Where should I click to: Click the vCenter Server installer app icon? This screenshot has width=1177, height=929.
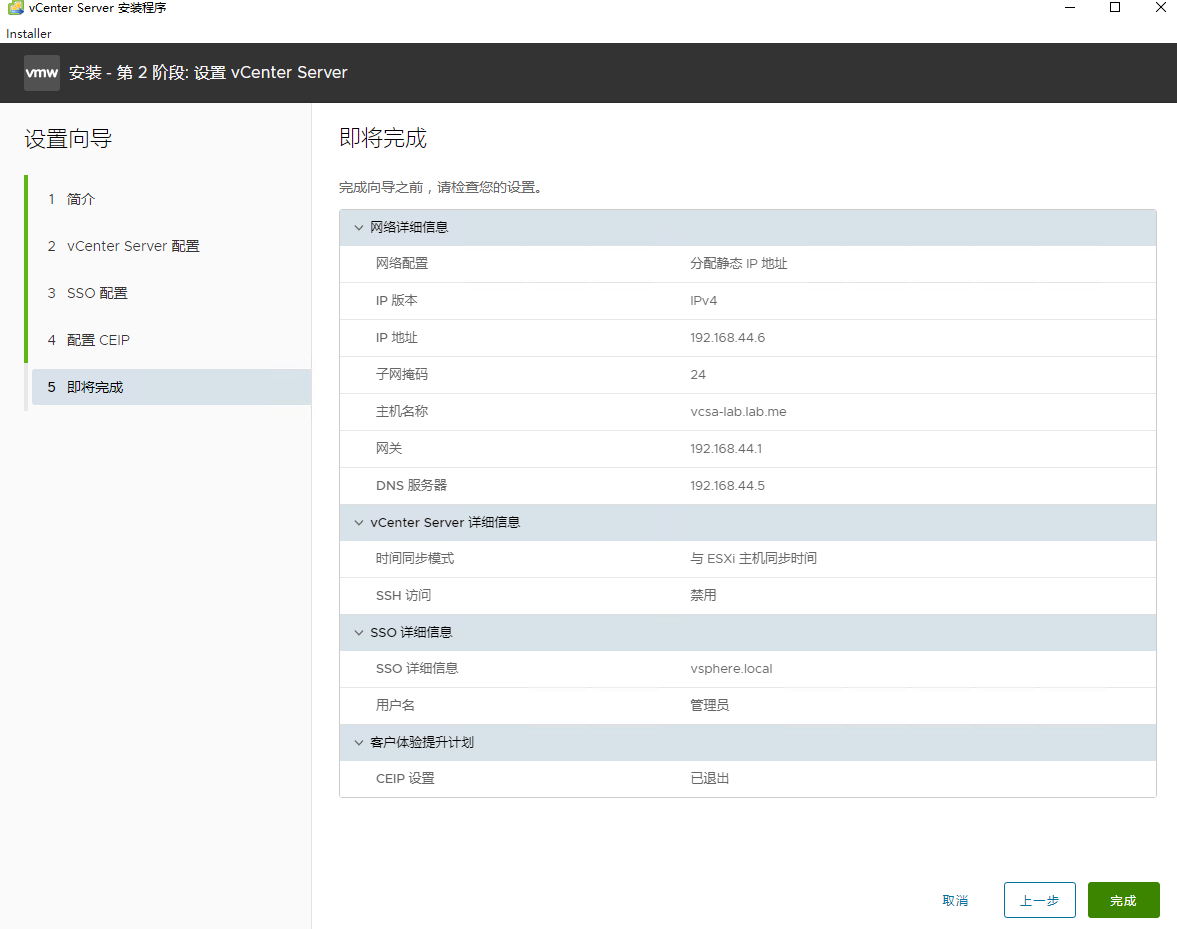pyautogui.click(x=15, y=8)
